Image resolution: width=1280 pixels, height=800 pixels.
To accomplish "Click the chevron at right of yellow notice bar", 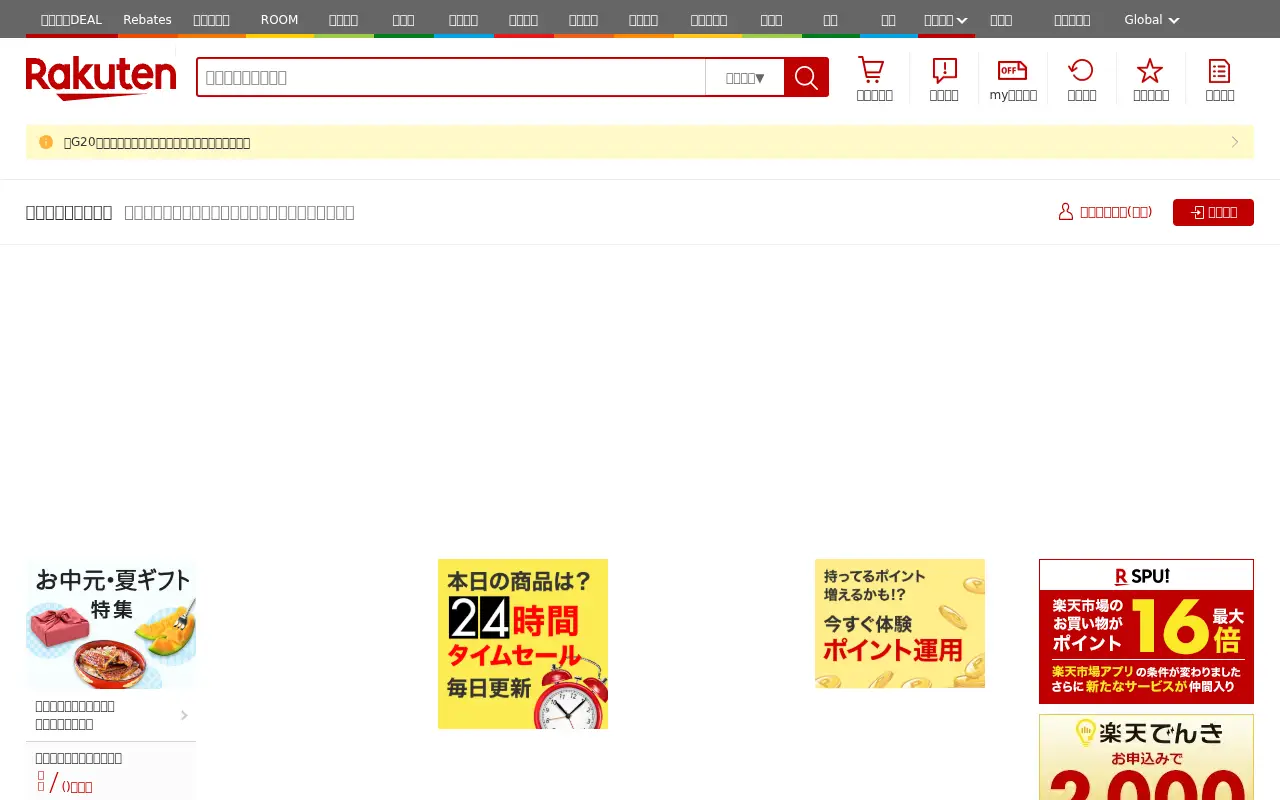I will pos(1235,142).
